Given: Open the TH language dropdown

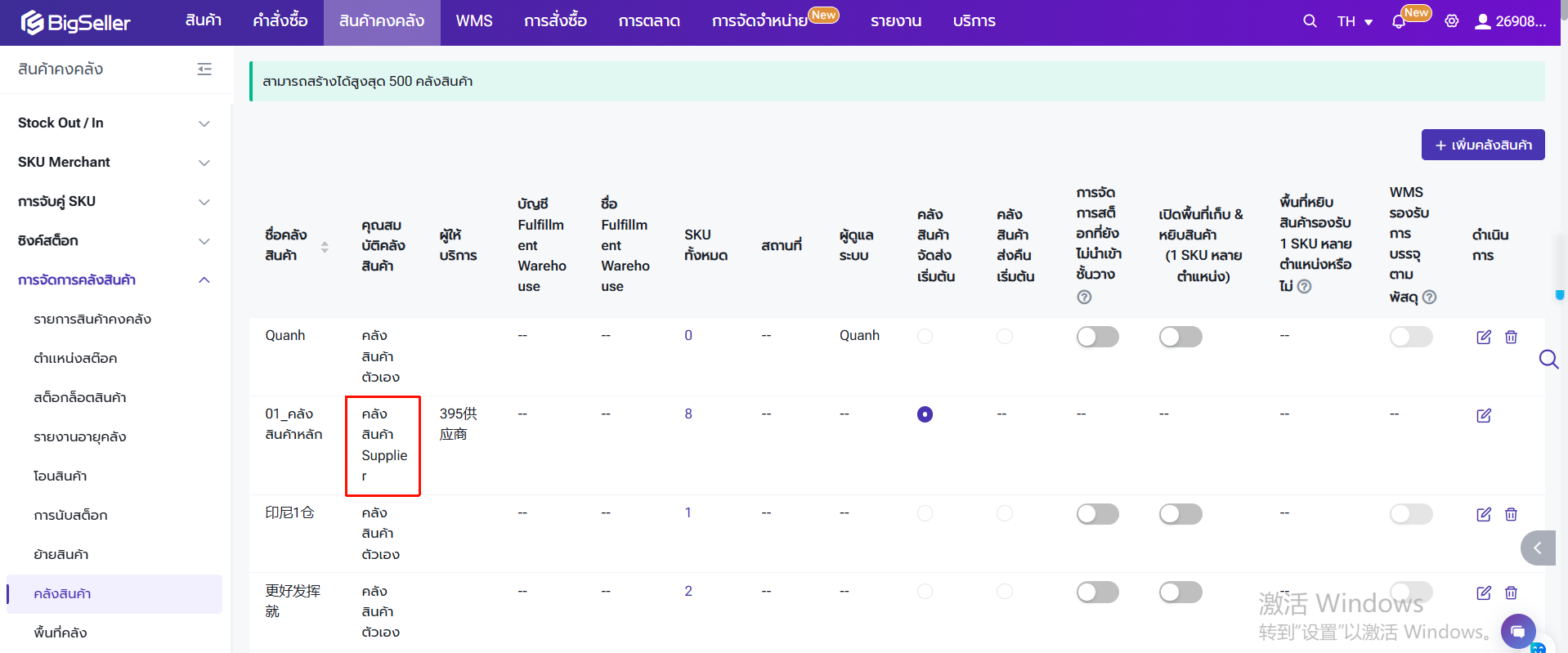Looking at the screenshot, I should (1355, 22).
